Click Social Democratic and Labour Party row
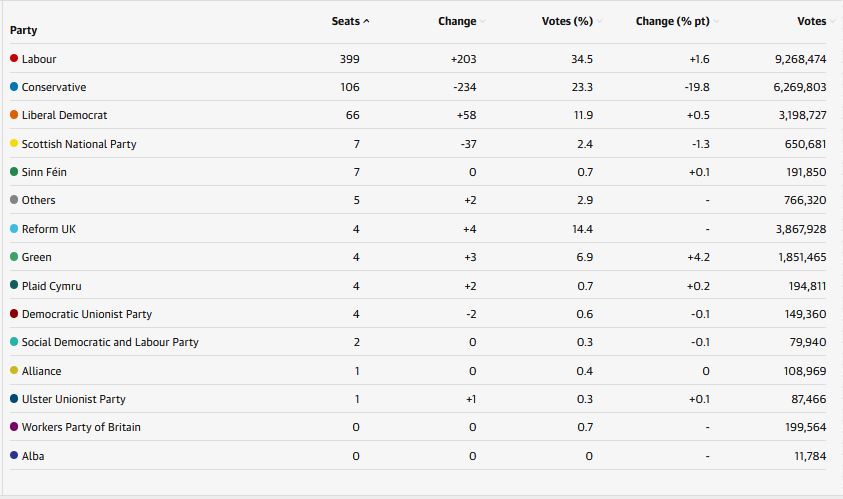843x499 pixels. click(110, 342)
